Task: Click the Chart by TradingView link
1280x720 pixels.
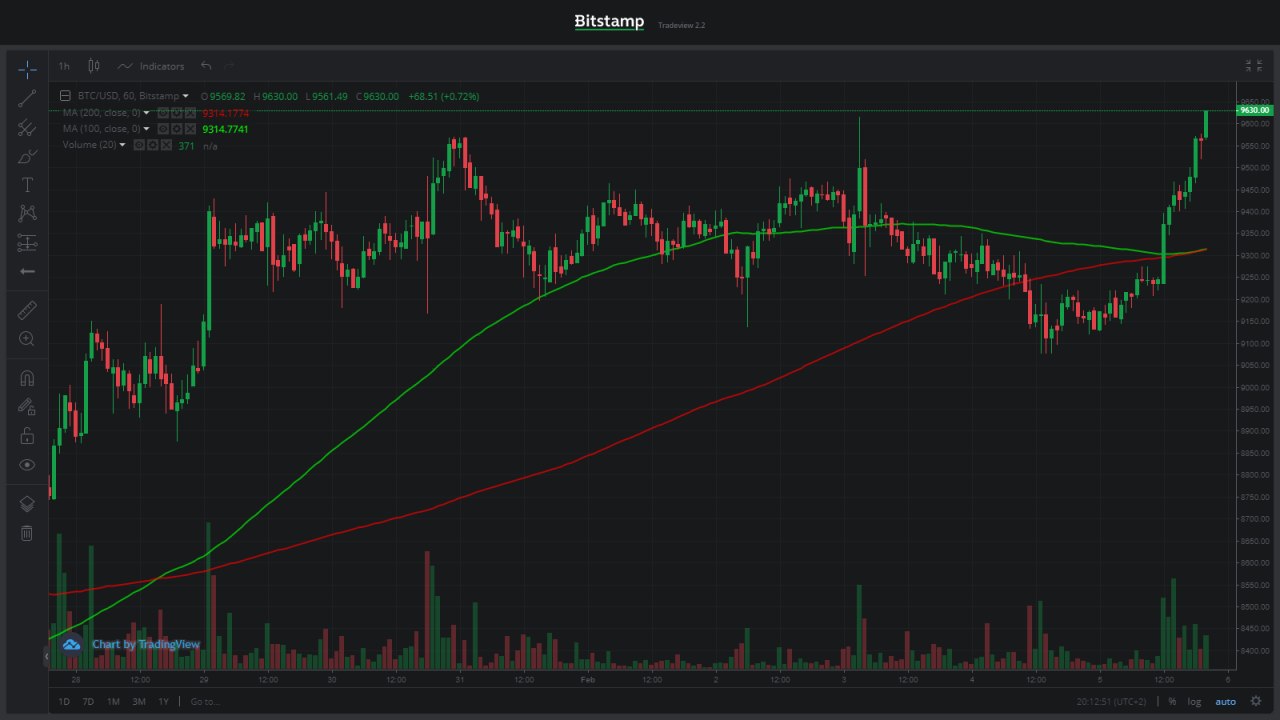Action: pyautogui.click(x=146, y=644)
